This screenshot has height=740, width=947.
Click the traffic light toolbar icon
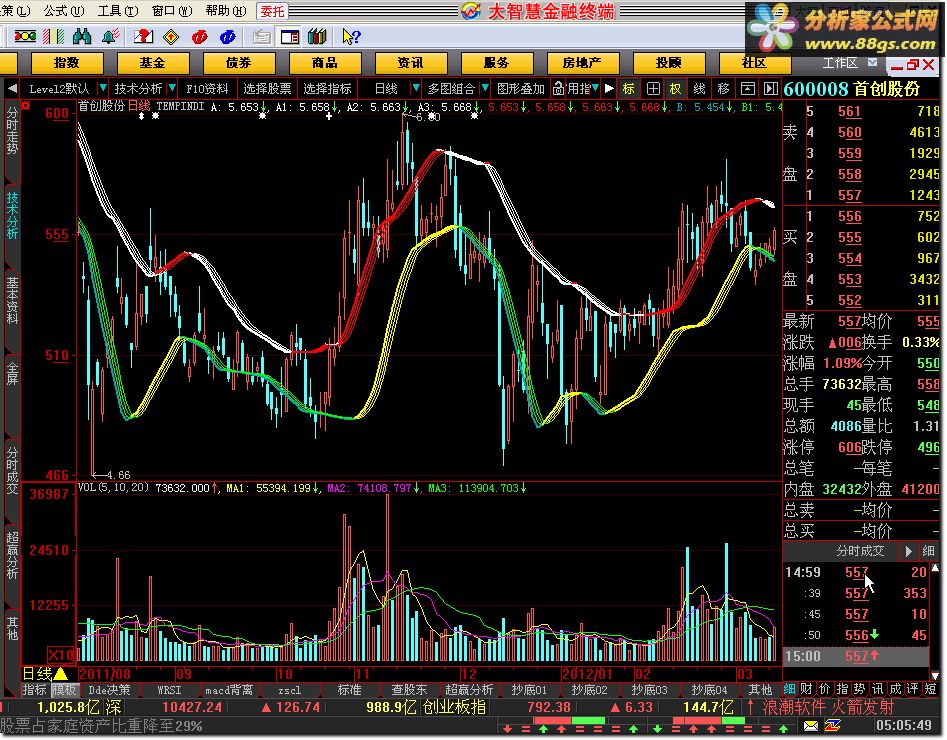(x=25, y=37)
